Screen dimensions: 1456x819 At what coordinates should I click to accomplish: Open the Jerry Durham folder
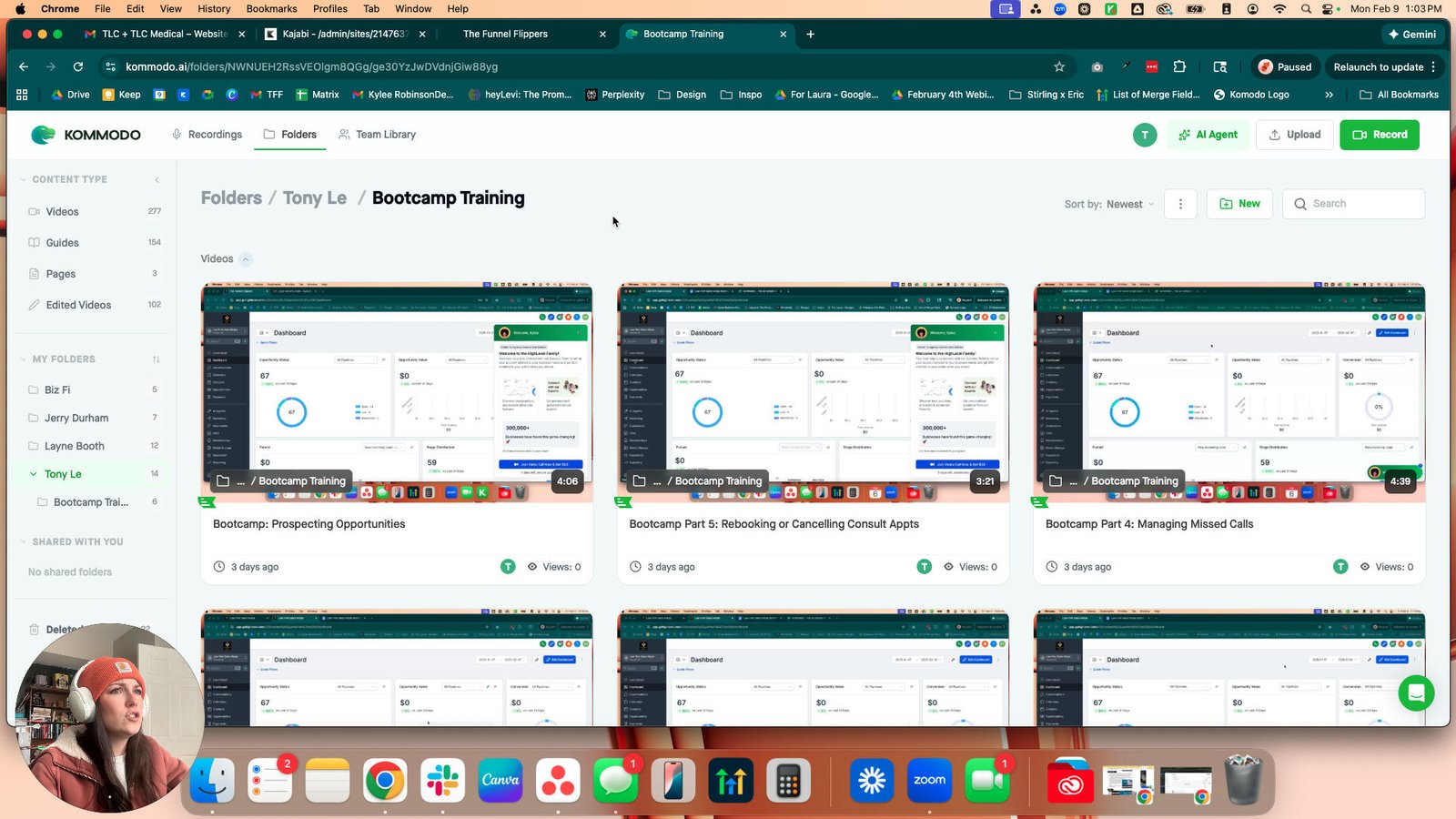pos(95,418)
